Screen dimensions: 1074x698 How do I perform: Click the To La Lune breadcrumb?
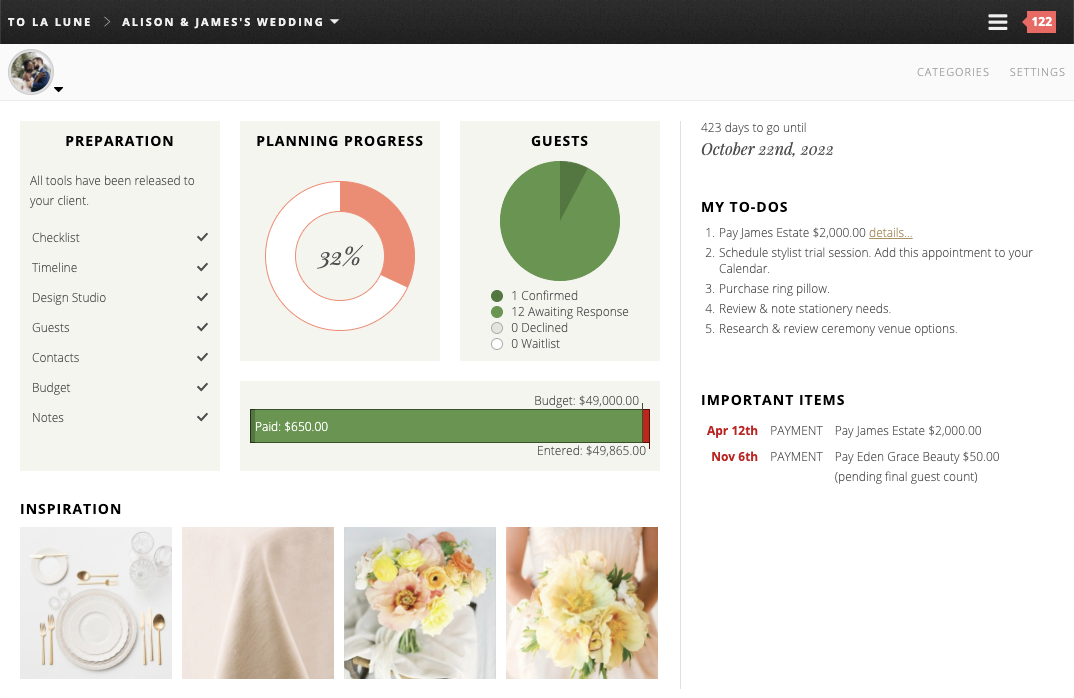click(50, 21)
